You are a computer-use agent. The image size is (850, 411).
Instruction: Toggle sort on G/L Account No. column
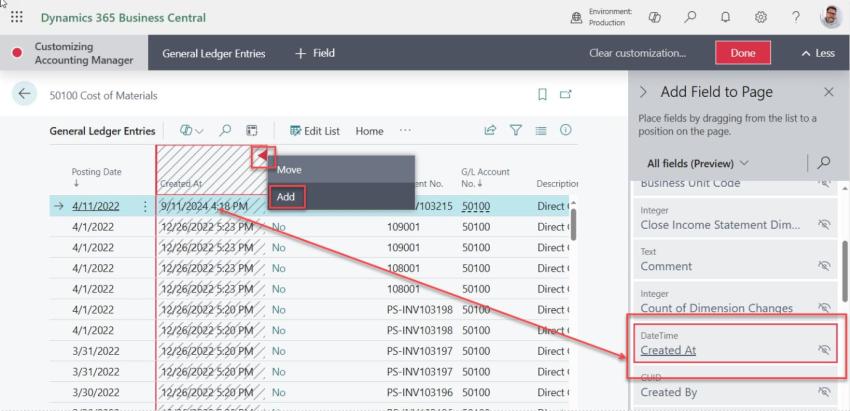coord(485,177)
